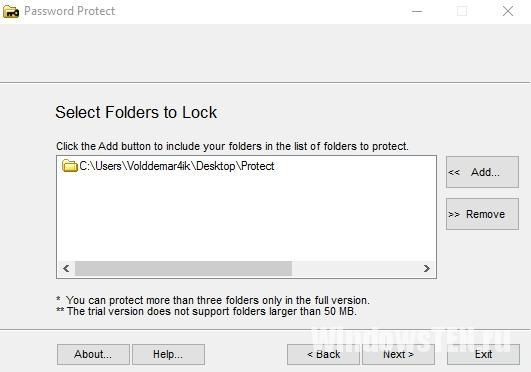Click the Password Protect folder-key icon in title bar
531x372 pixels.
[x=10, y=11]
